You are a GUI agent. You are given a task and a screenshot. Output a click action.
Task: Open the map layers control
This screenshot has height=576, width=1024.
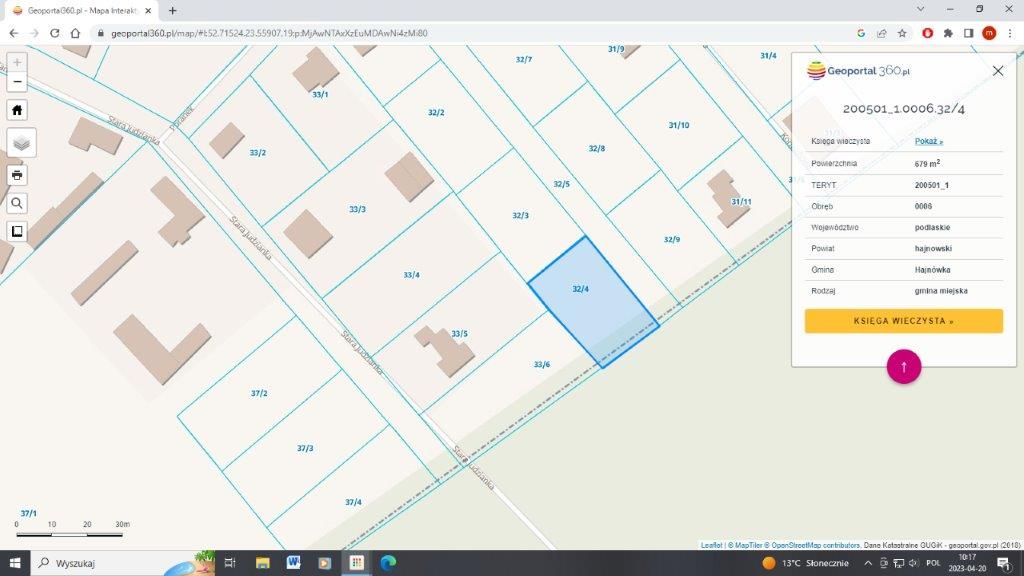point(21,143)
